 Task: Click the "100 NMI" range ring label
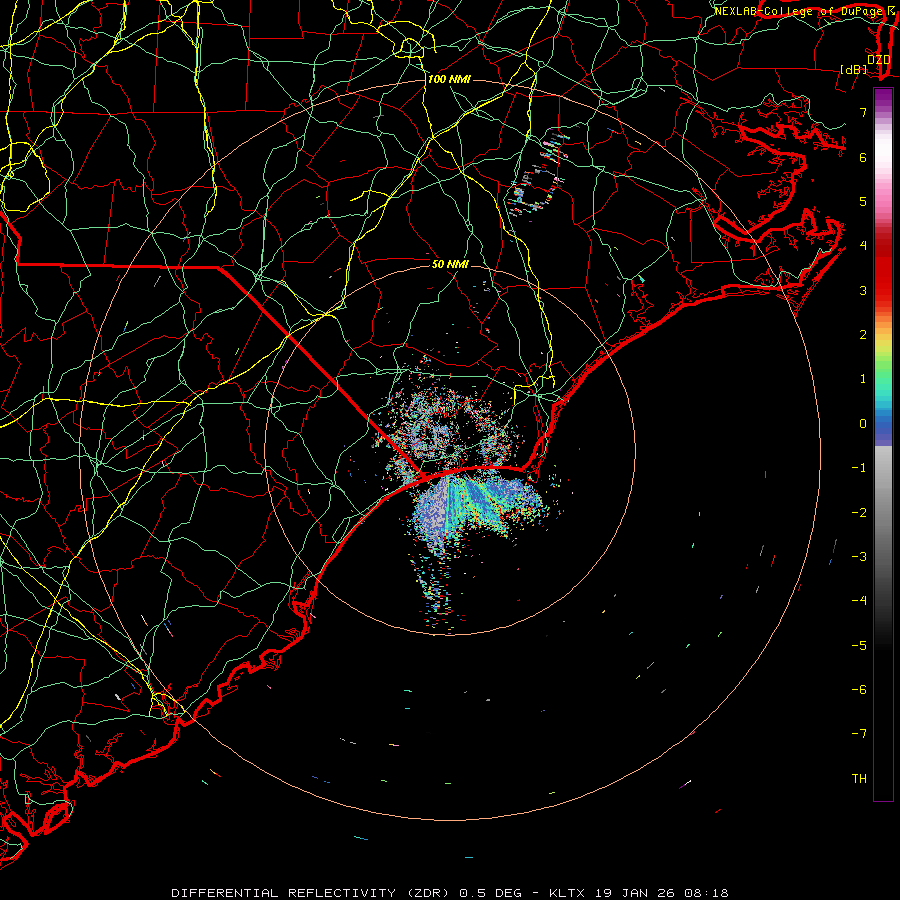click(449, 79)
